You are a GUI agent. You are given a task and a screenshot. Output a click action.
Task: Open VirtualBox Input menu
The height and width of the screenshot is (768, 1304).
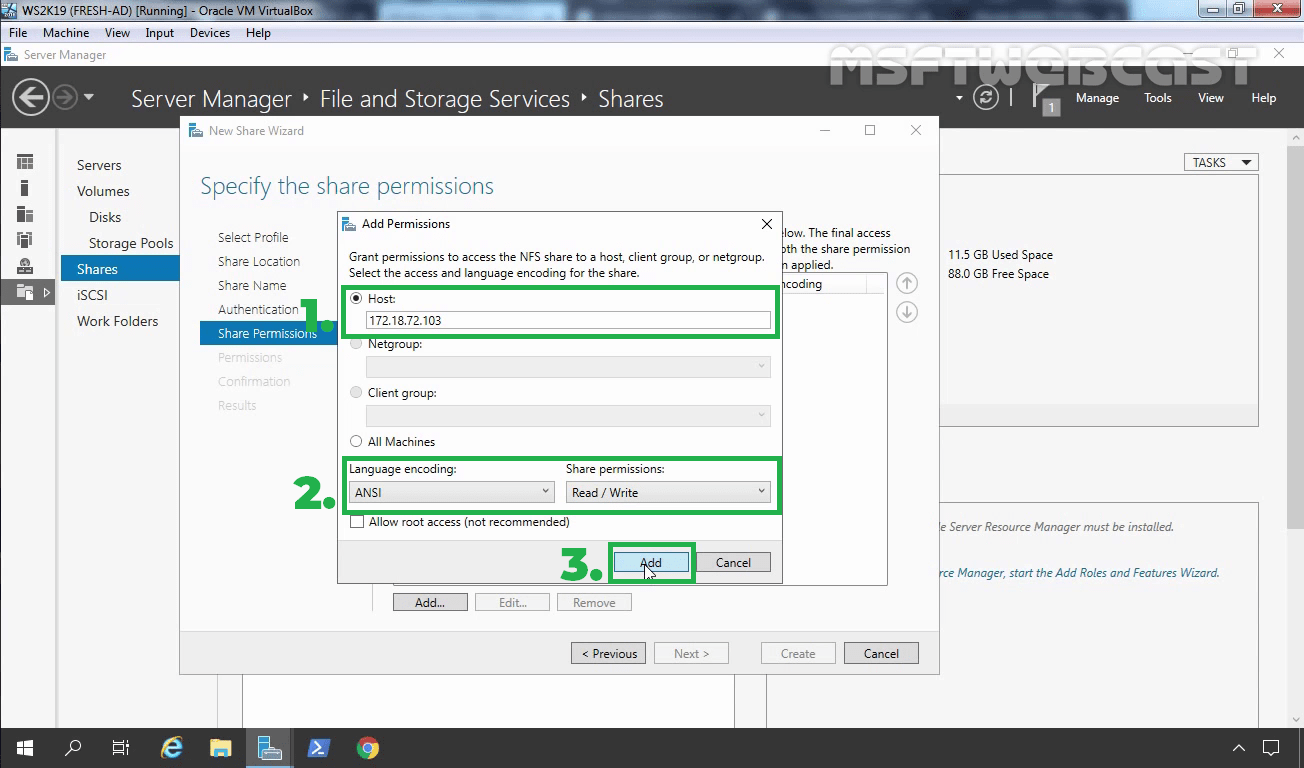click(x=159, y=33)
